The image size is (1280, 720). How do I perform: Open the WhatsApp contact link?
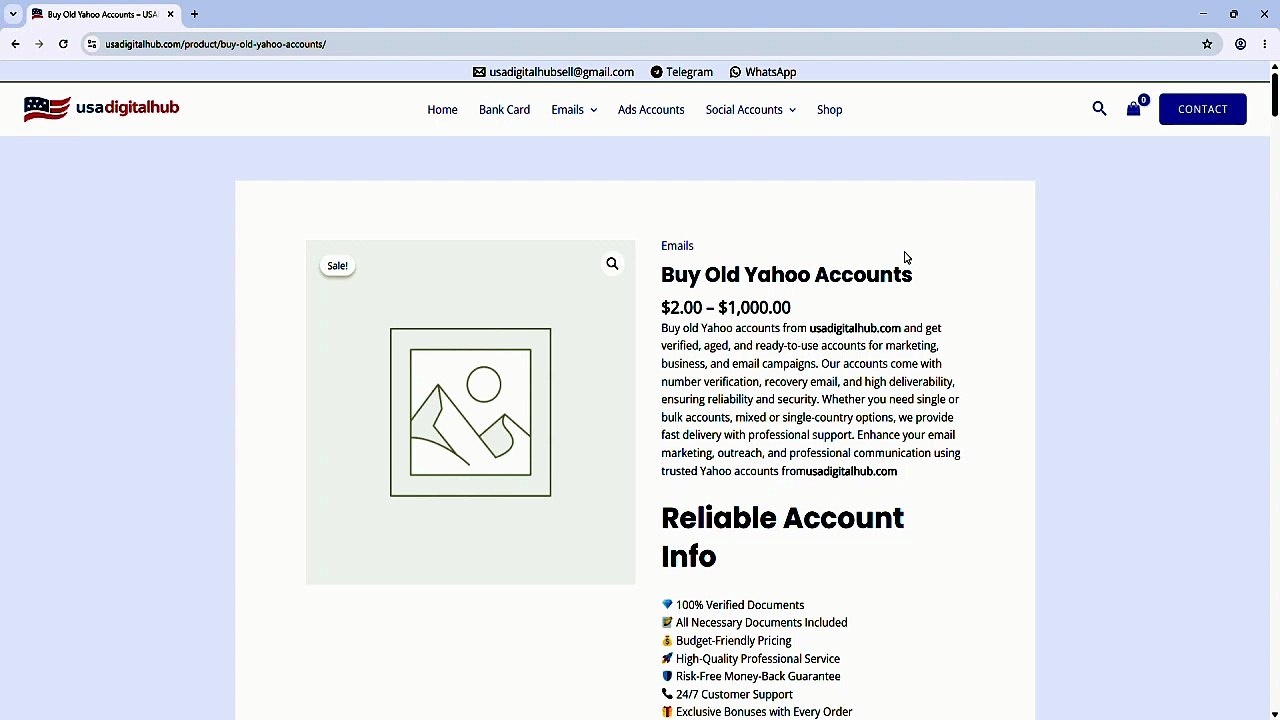pos(770,72)
